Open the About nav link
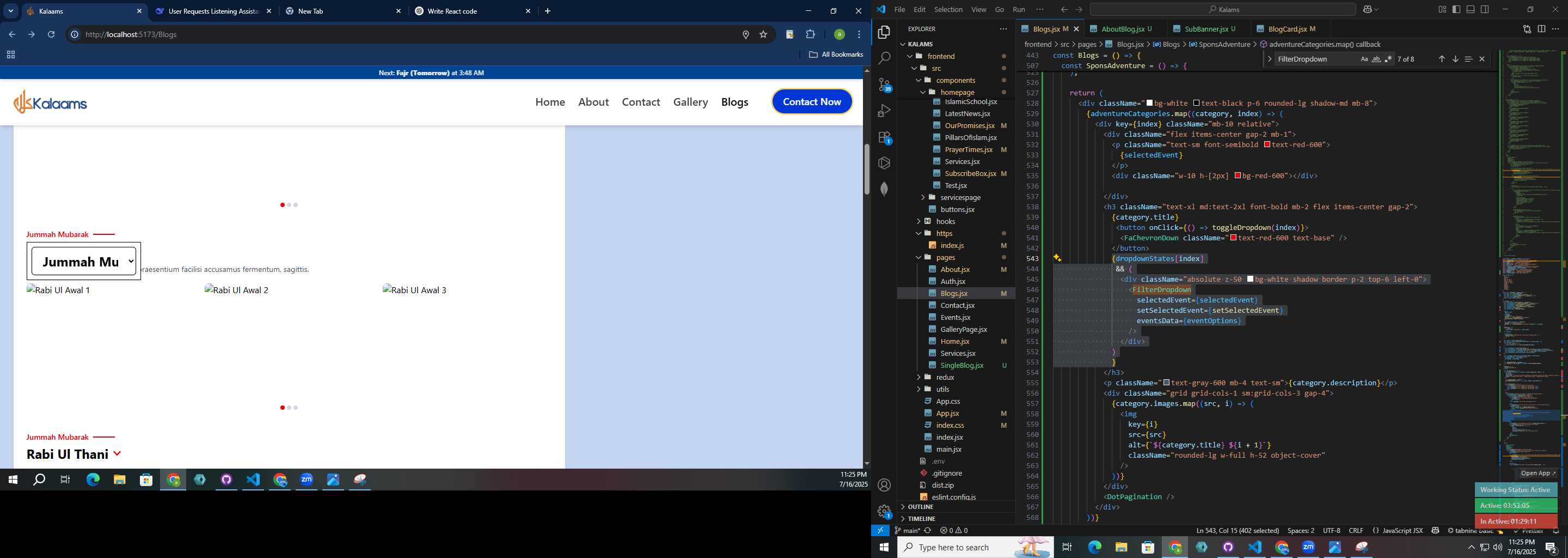Screen dimensions: 1568x558 pyautogui.click(x=593, y=102)
